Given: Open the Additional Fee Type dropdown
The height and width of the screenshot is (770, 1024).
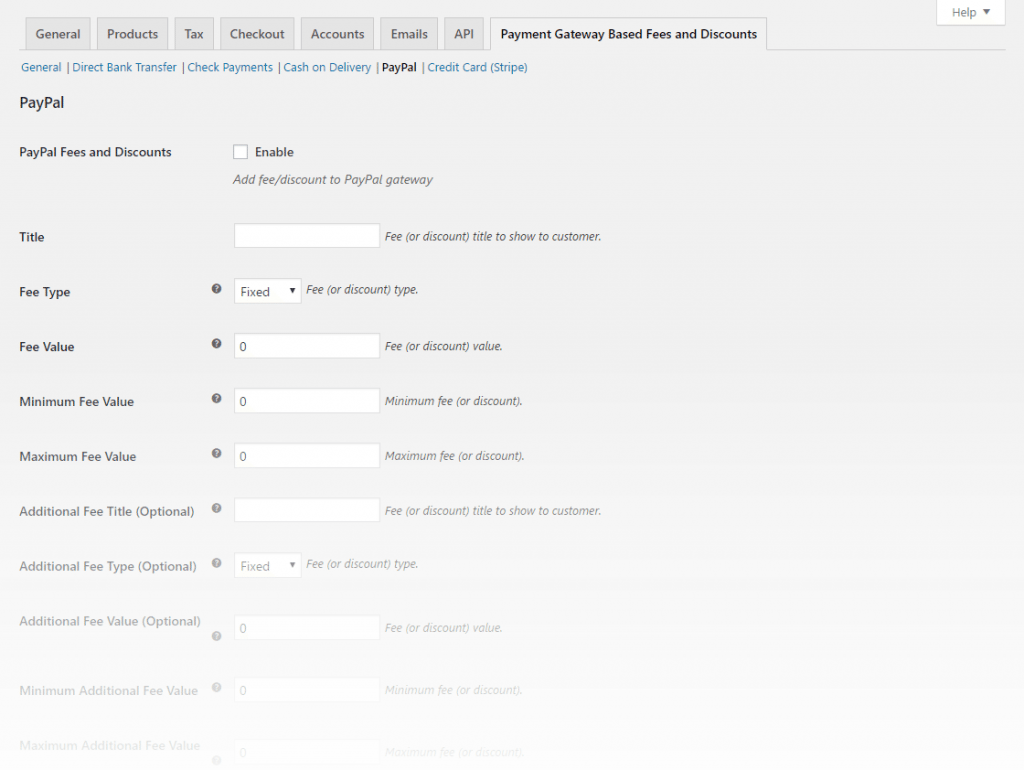Looking at the screenshot, I should click(x=268, y=566).
